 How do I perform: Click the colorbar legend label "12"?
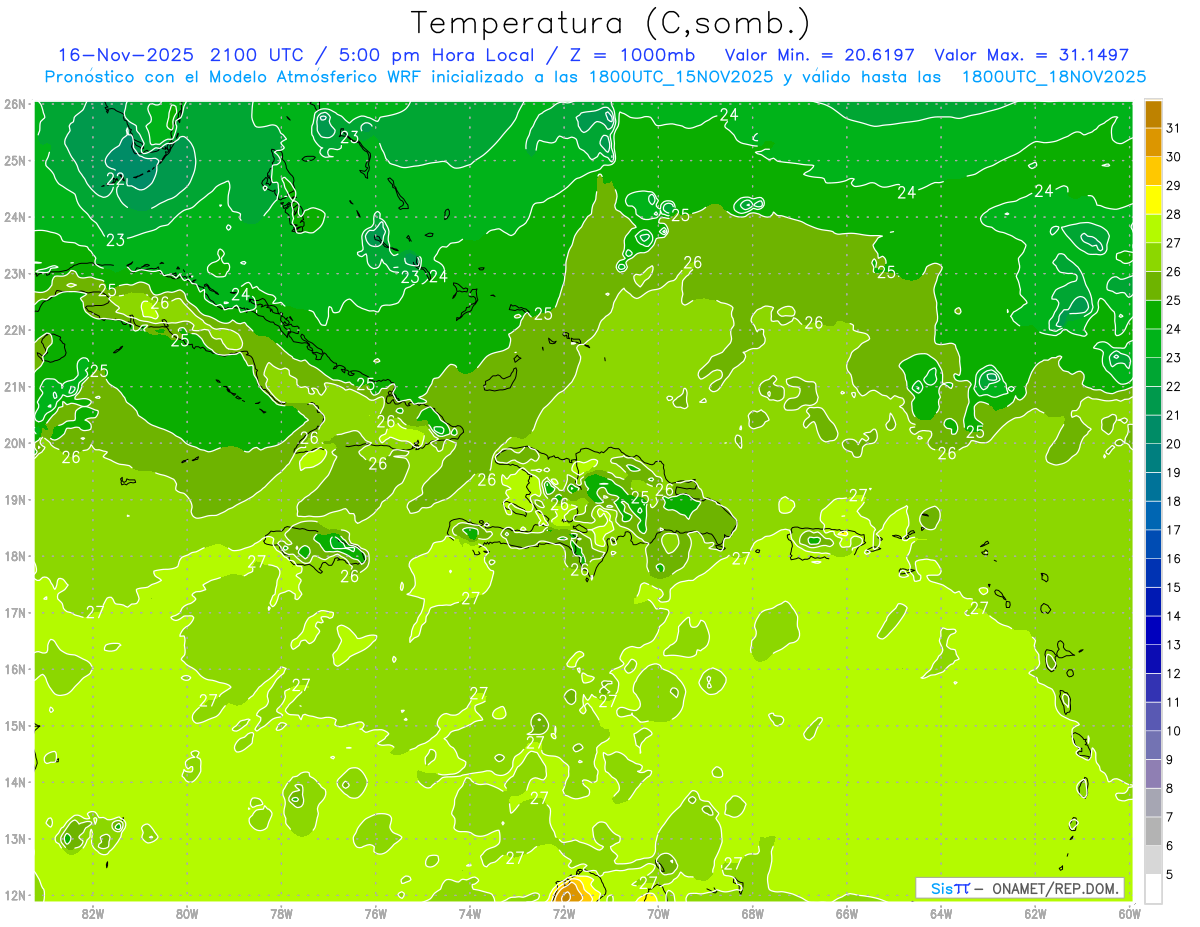1174,674
